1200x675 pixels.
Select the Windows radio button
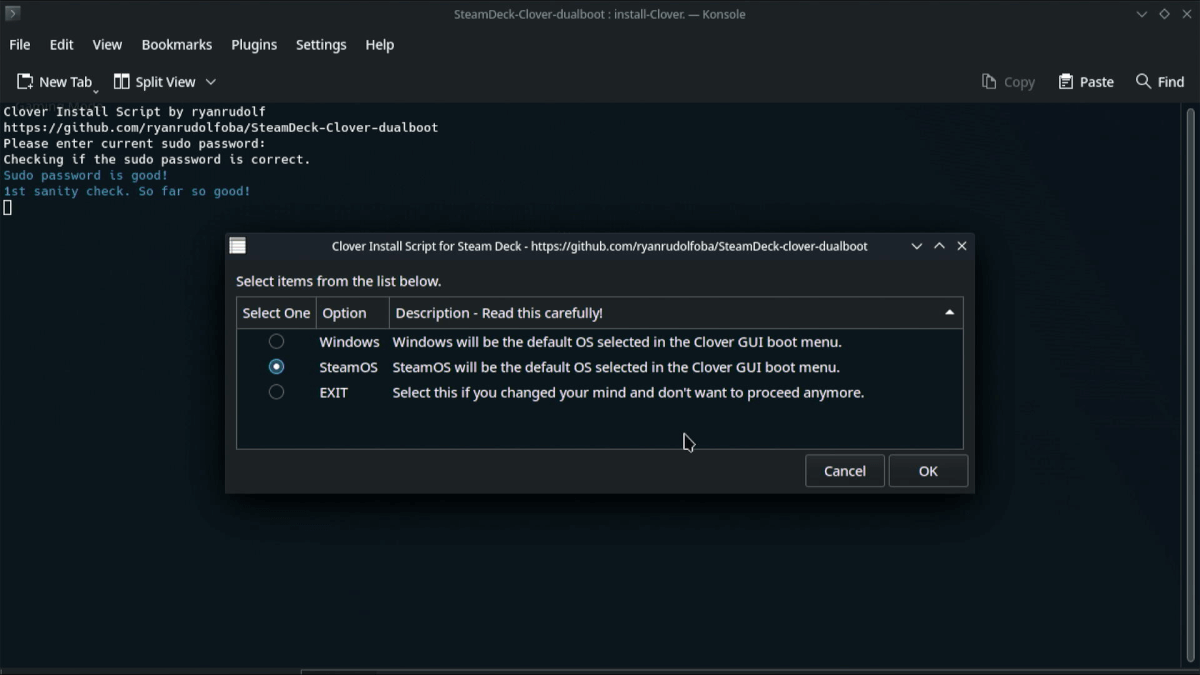pyautogui.click(x=276, y=341)
